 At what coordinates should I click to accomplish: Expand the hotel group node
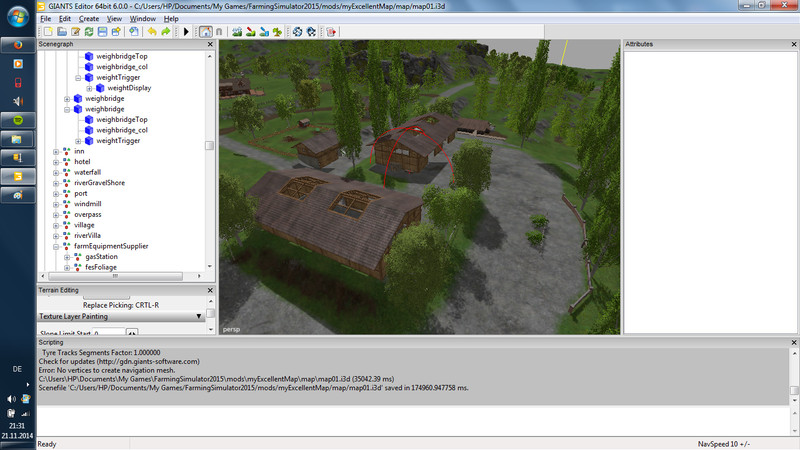[56, 162]
